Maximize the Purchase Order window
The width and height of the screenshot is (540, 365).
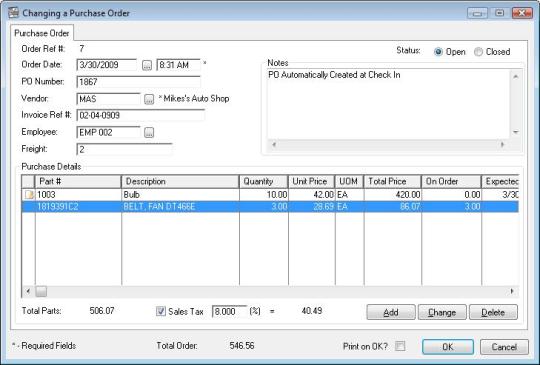coord(499,13)
